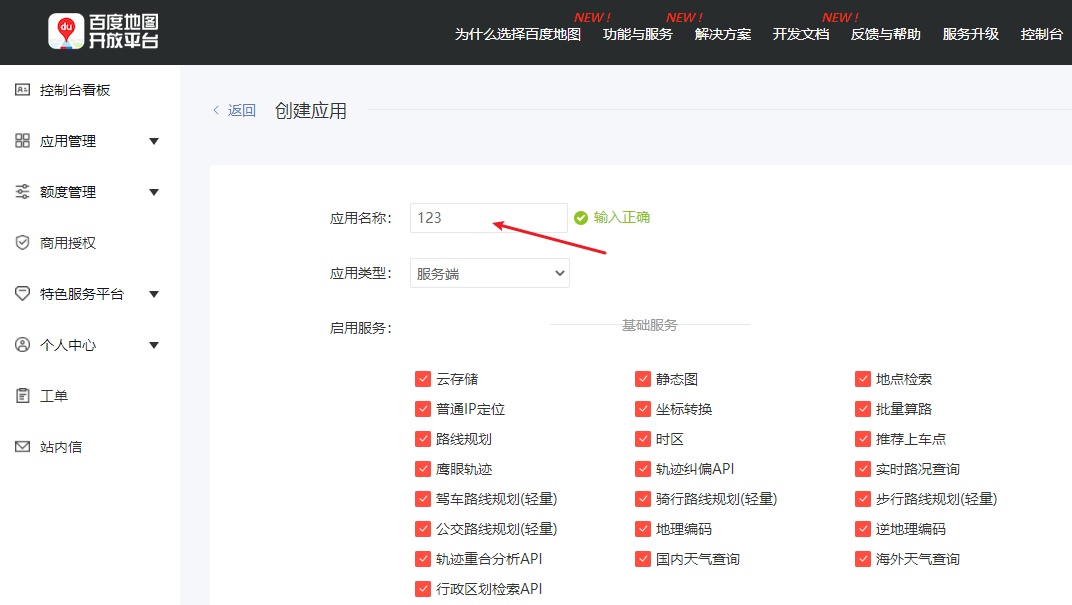Viewport: 1072px width, 605px height.
Task: Toggle the 驾车路线规划(轻量) checkbox
Action: (423, 499)
